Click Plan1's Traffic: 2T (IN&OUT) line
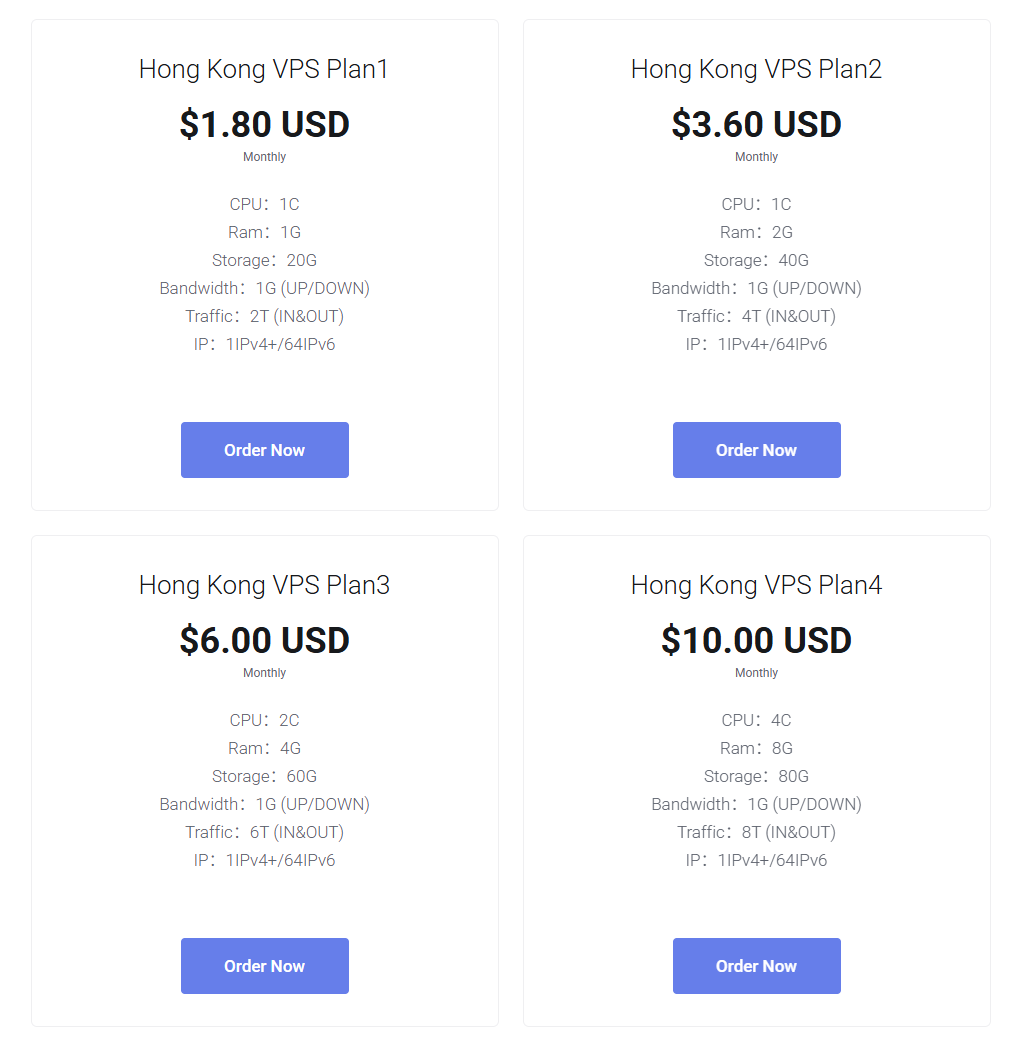 pos(264,316)
